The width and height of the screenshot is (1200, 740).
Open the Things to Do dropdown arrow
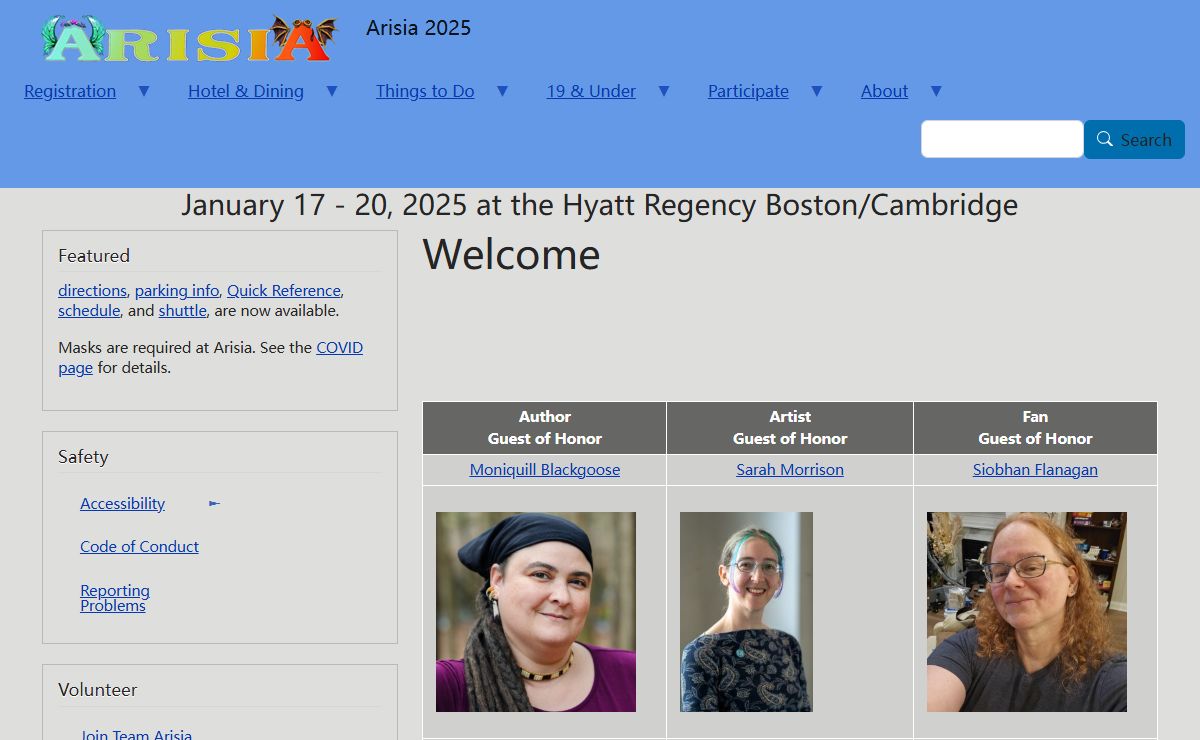(502, 91)
